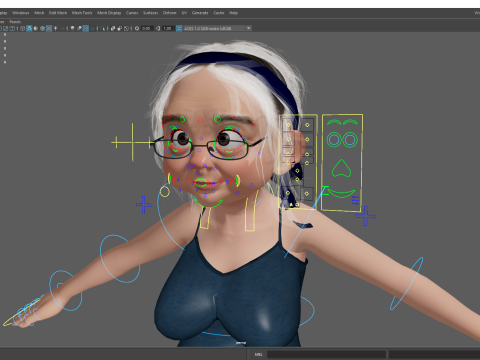Open the Mesh Tools menu
Image resolution: width=480 pixels, height=360 pixels.
click(x=82, y=13)
